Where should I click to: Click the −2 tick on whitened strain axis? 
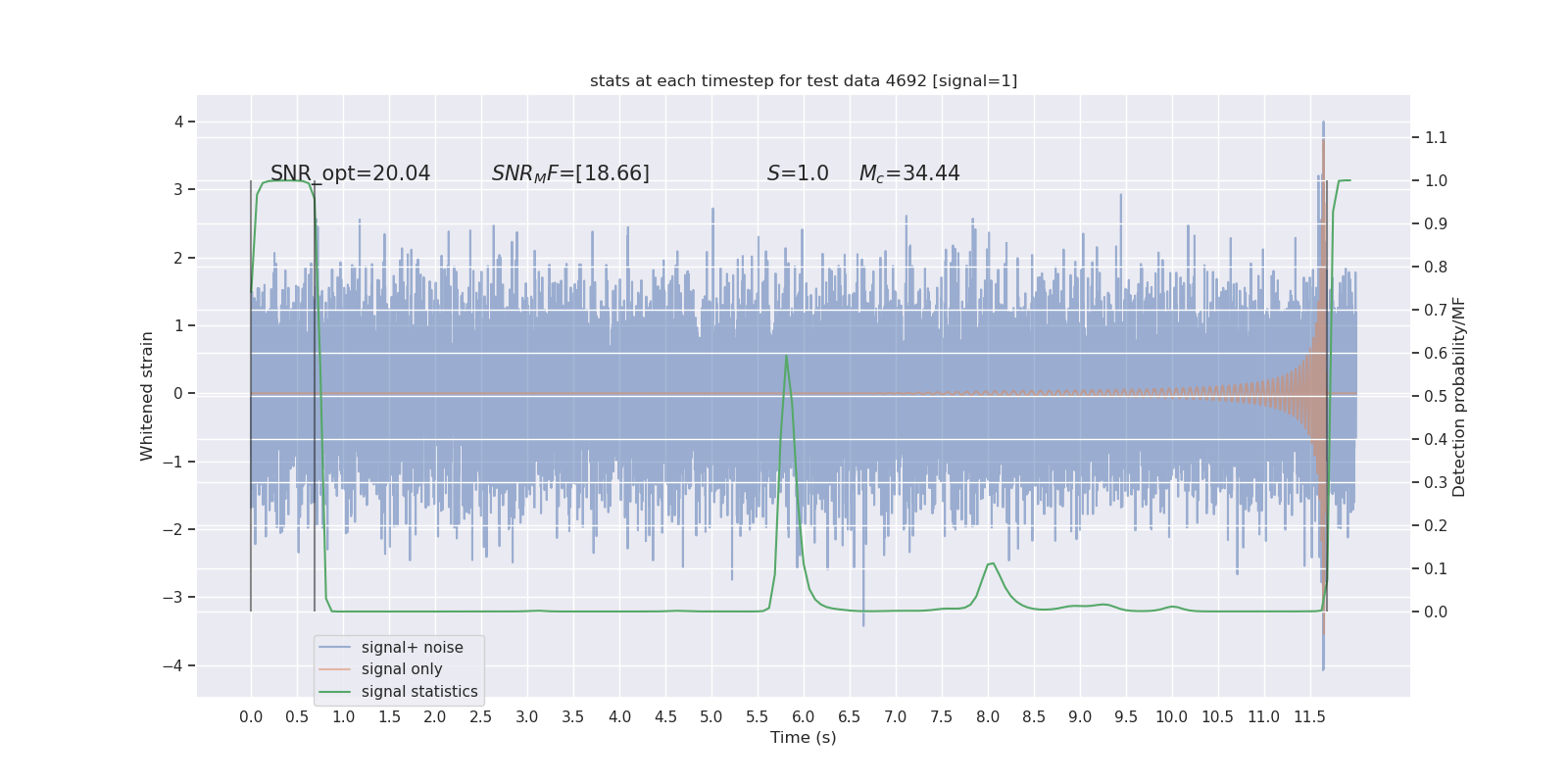pos(173,529)
